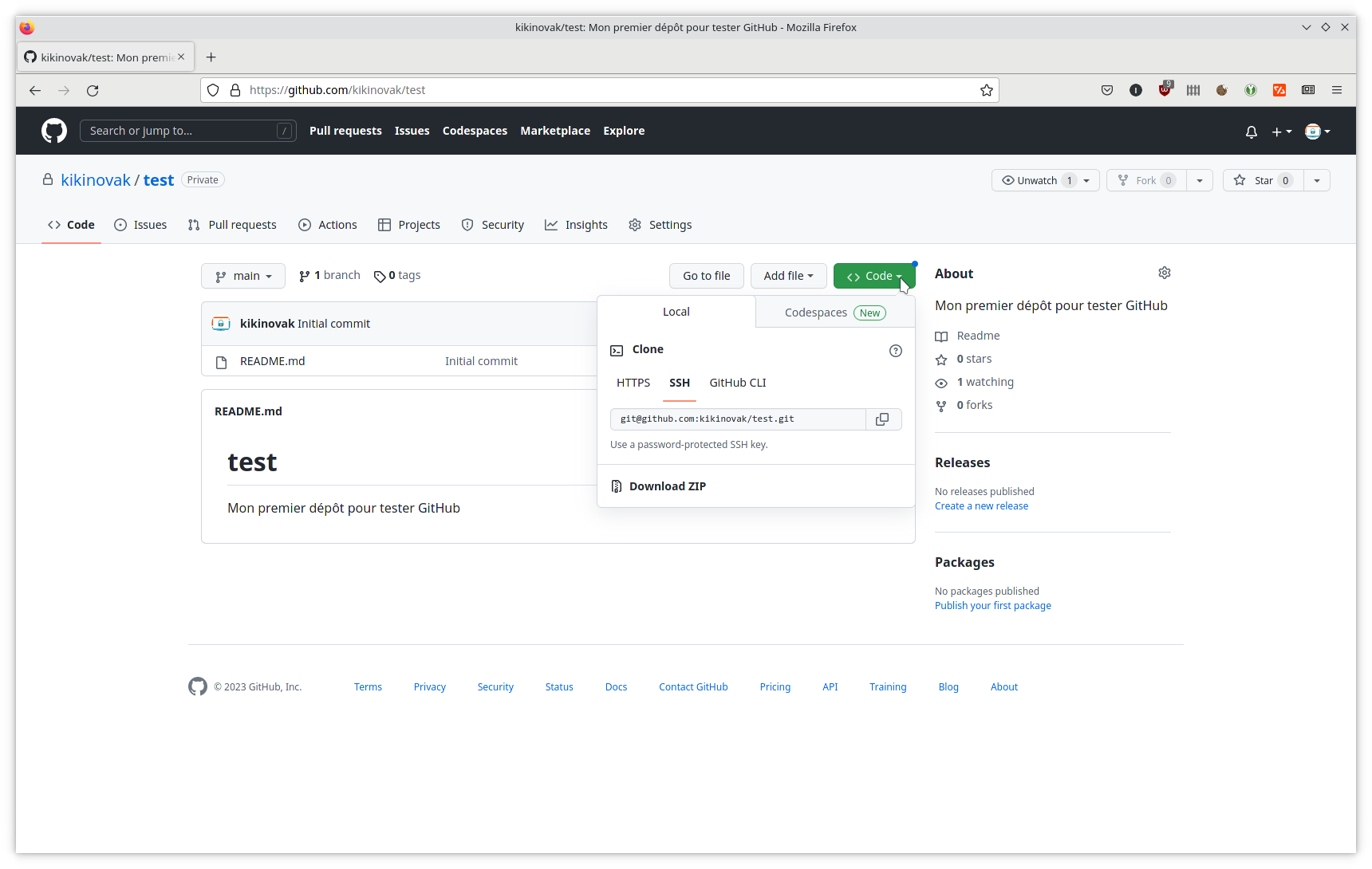Click Download ZIP
This screenshot has width=1372, height=869.
667,486
